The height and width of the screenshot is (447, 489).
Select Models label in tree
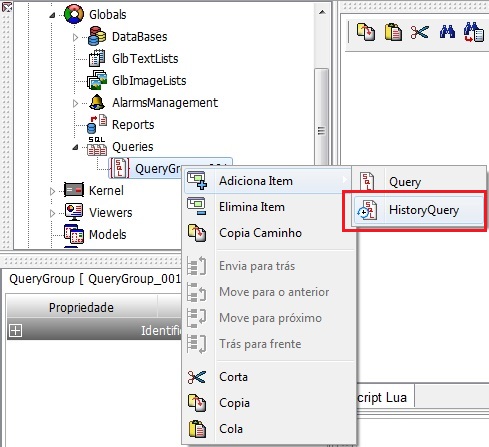click(x=108, y=234)
